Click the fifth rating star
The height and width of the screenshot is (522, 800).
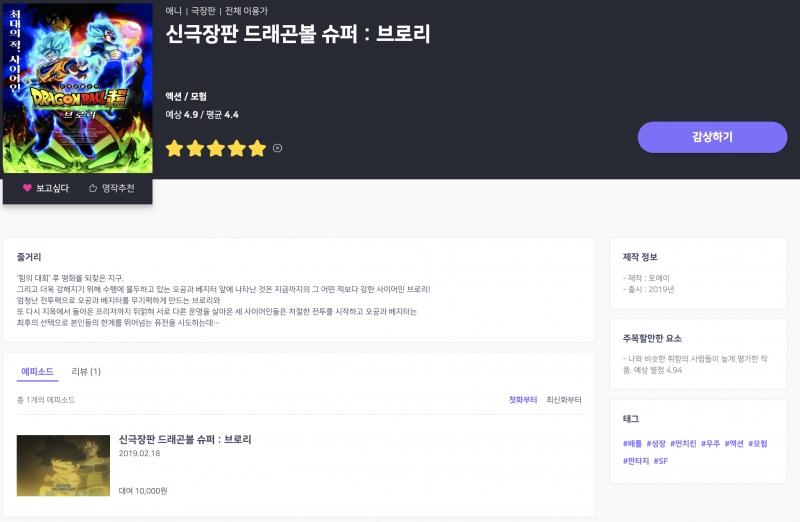pyautogui.click(x=258, y=149)
